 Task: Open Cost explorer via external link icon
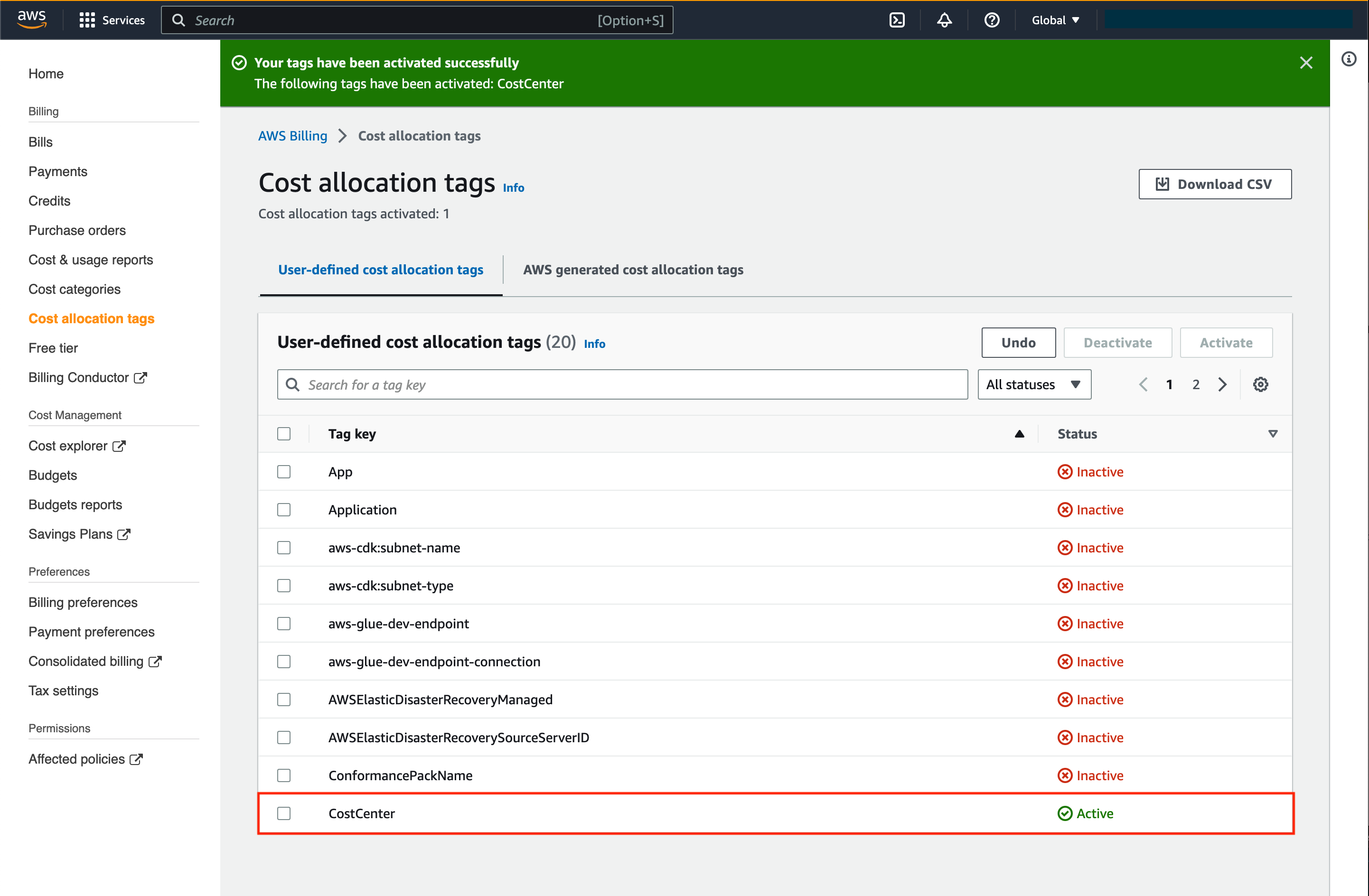pyautogui.click(x=119, y=445)
